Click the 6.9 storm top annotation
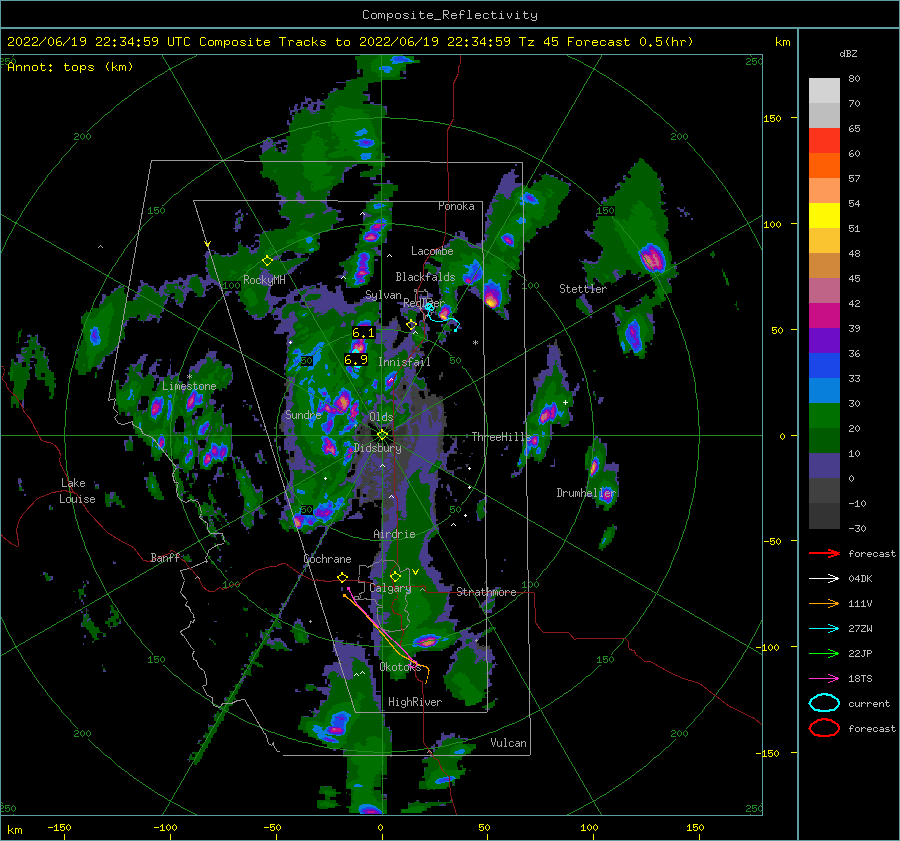This screenshot has width=900, height=841. (x=356, y=360)
